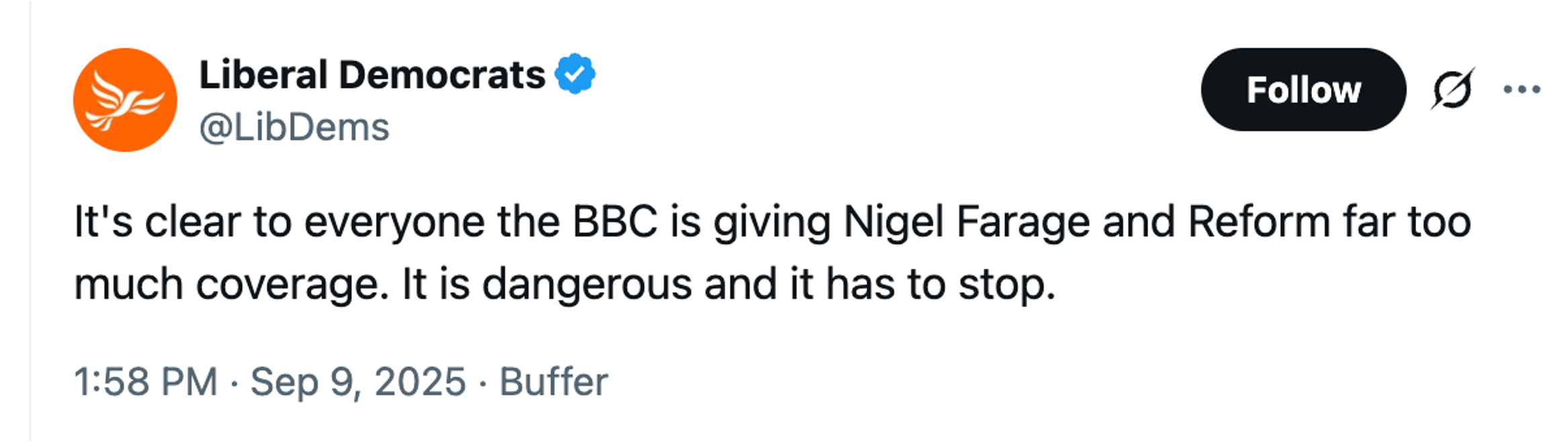Click the word "Reform" in the tweet
Image resolution: width=1568 pixels, height=442 pixels.
click(1259, 222)
